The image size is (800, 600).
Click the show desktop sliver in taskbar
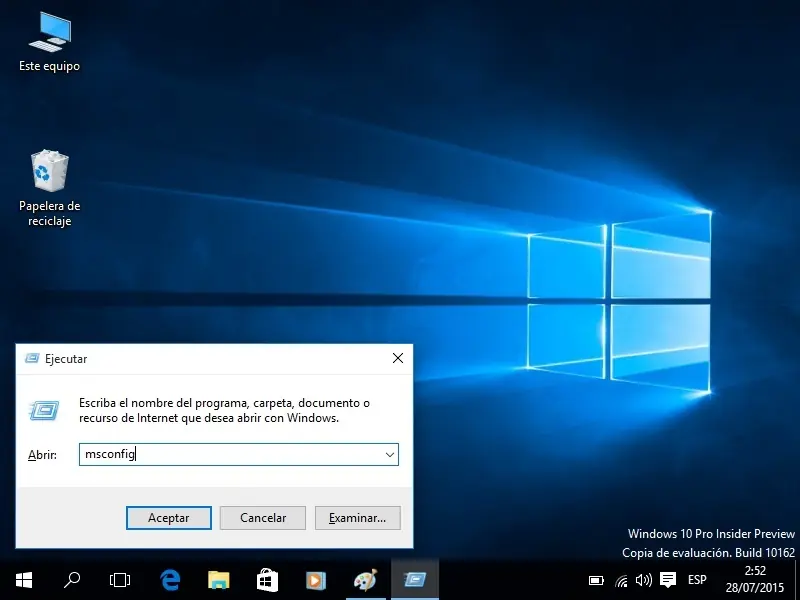797,580
